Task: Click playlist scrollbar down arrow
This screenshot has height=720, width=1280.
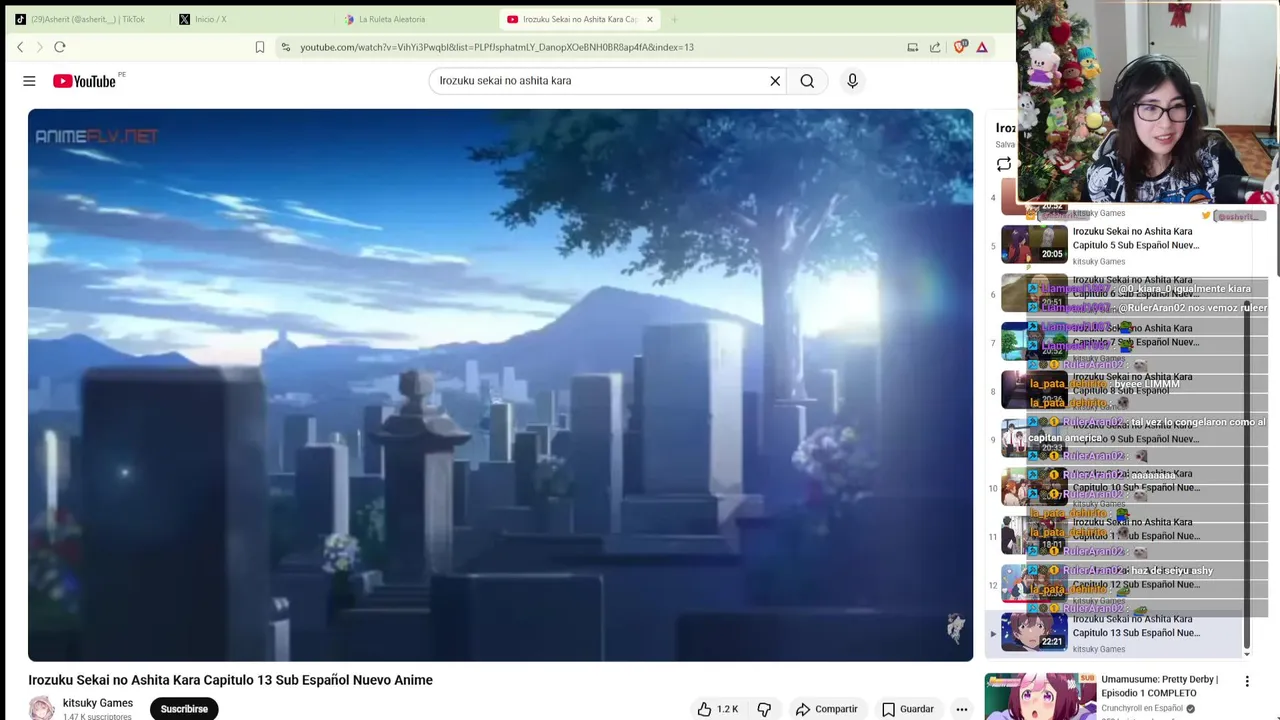Action: pos(1247,654)
